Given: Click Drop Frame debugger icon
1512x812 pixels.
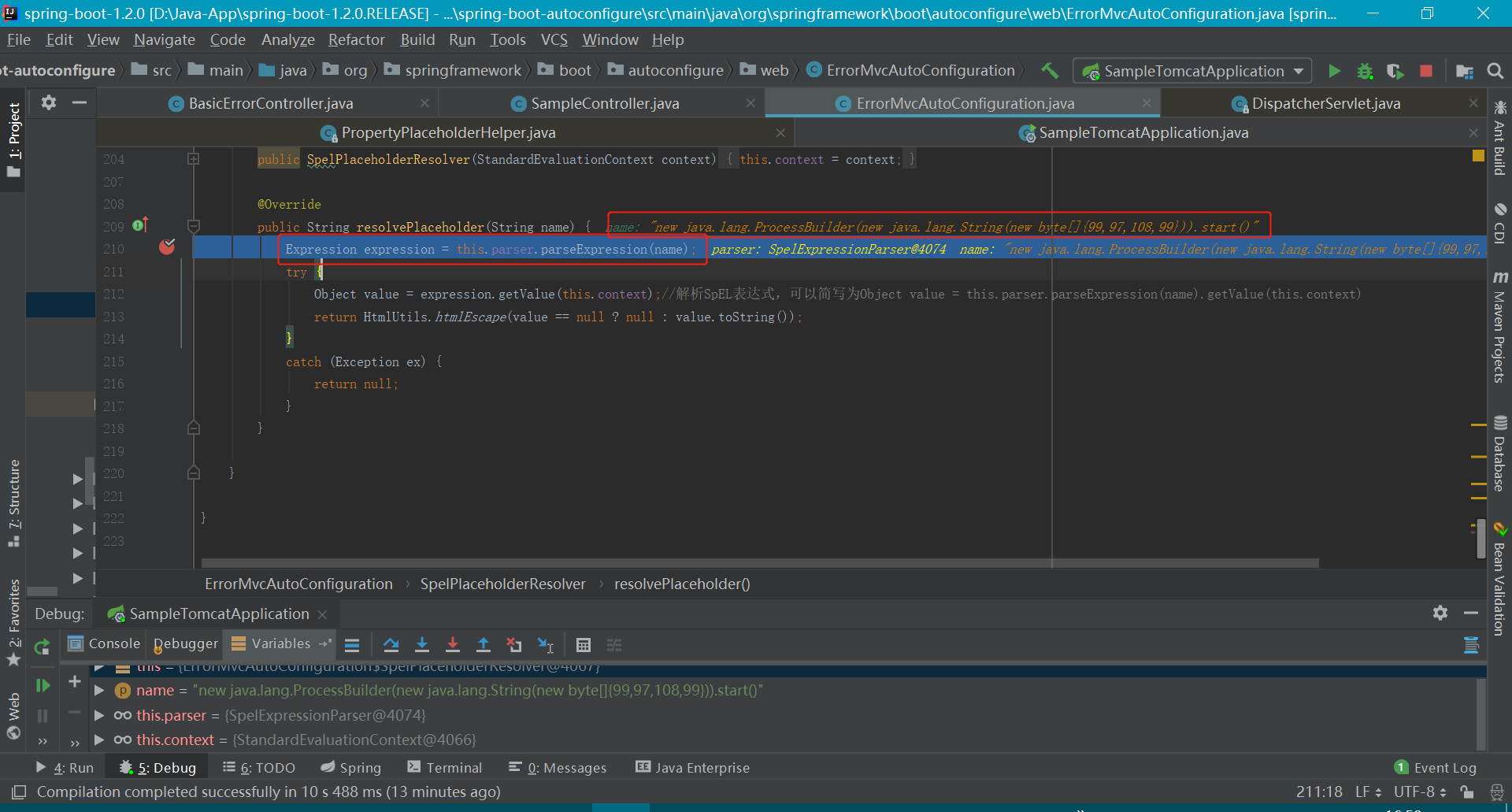Looking at the screenshot, I should pyautogui.click(x=514, y=645).
